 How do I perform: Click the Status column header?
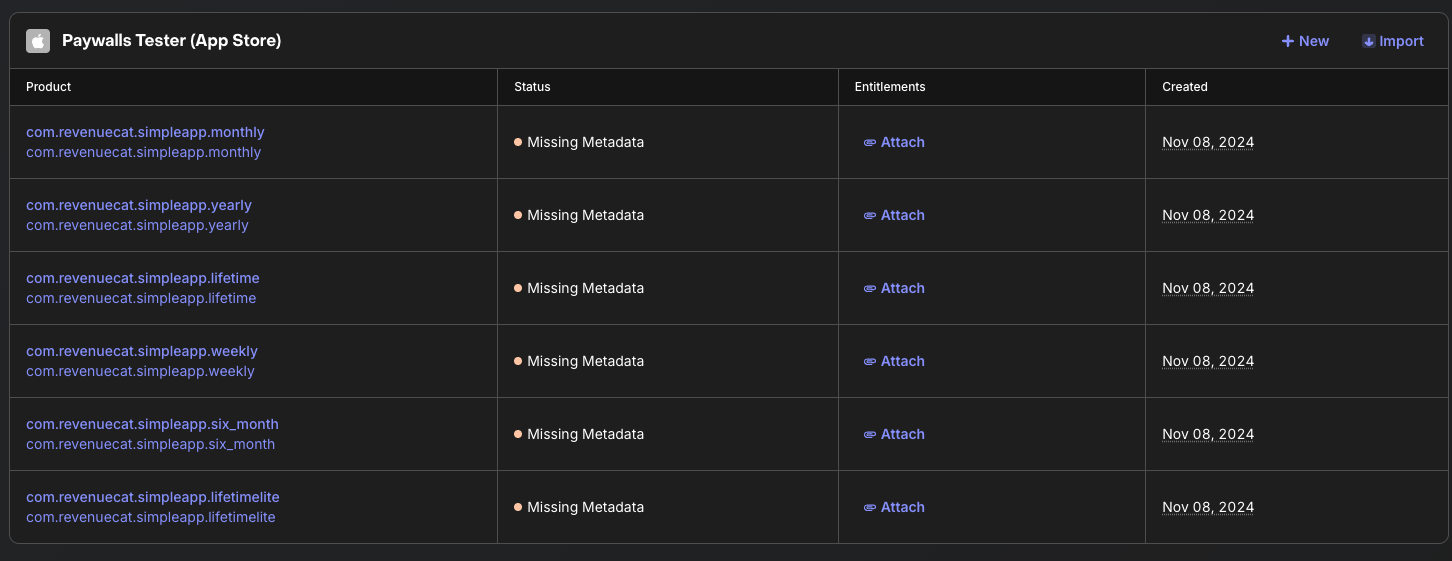click(532, 87)
